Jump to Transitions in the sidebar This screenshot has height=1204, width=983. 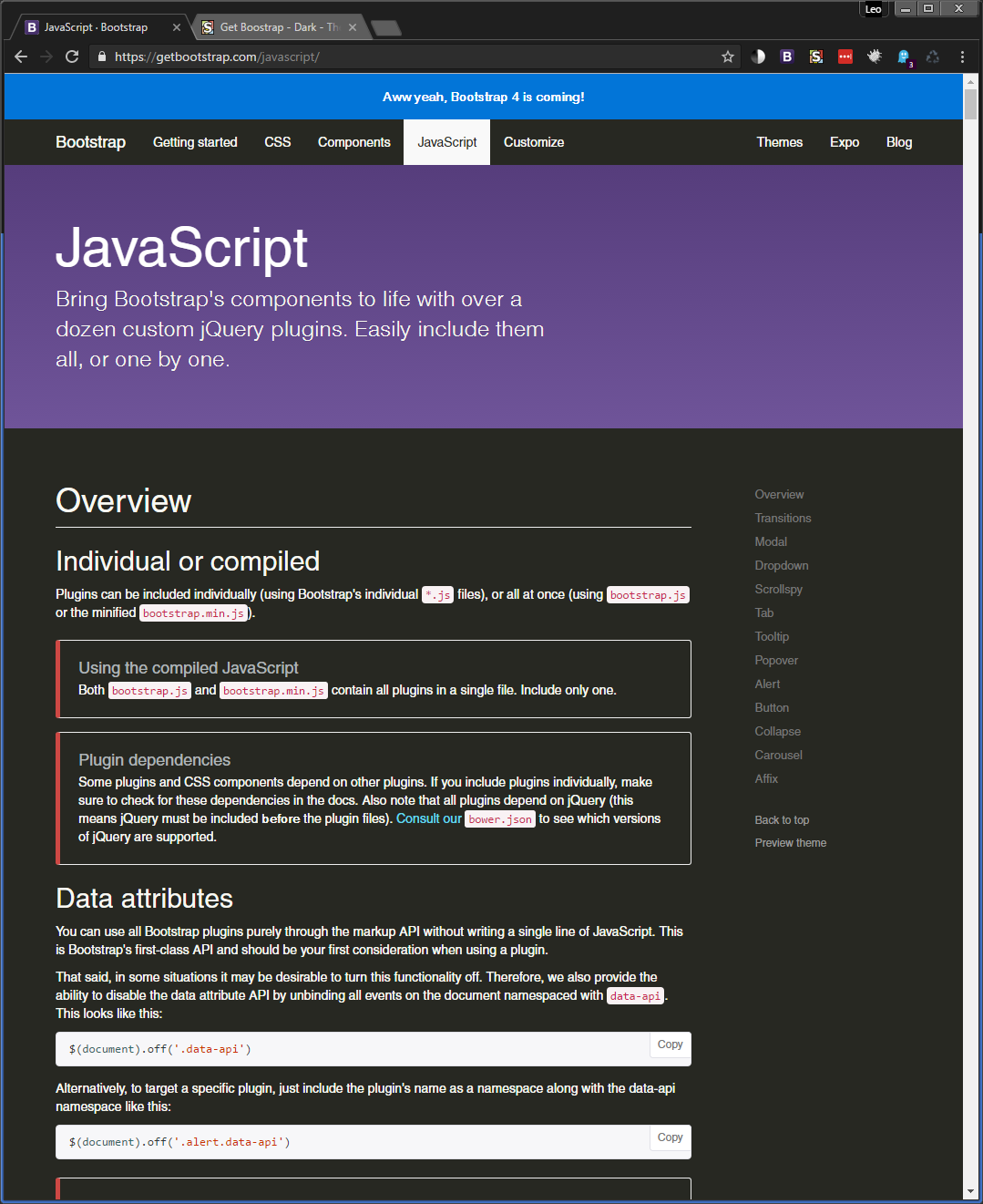point(783,518)
